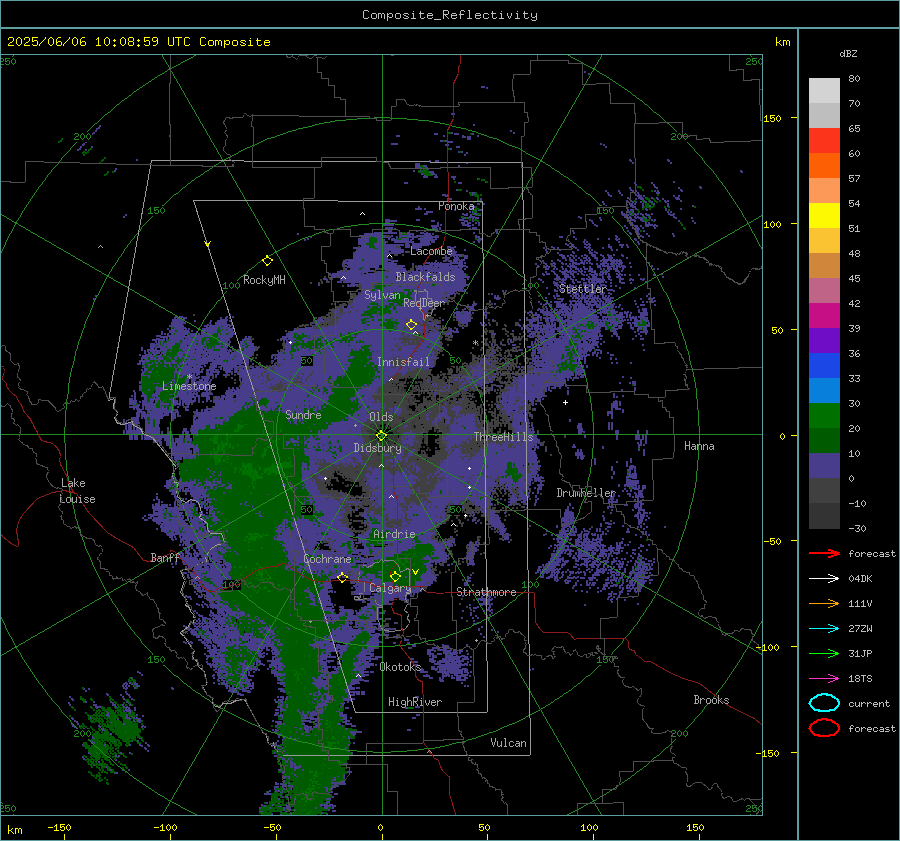Select the cyan current ellipse icon
This screenshot has height=841, width=900.
[824, 703]
